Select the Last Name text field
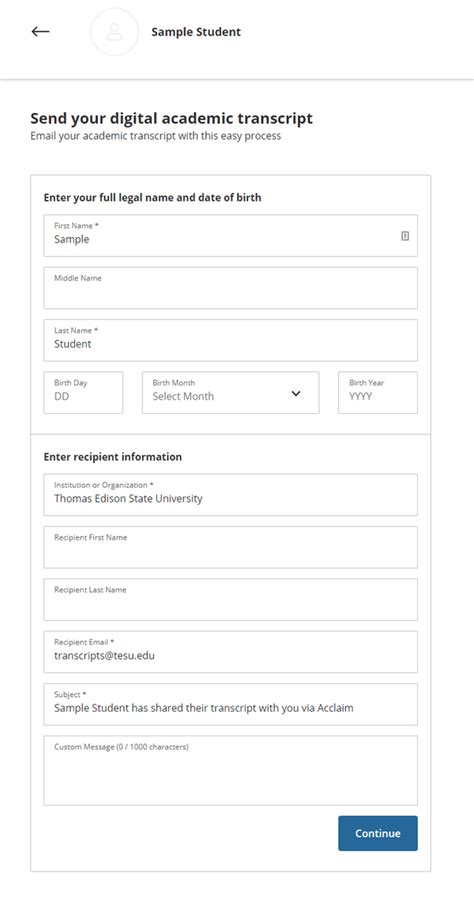This screenshot has height=899, width=474. tap(230, 341)
